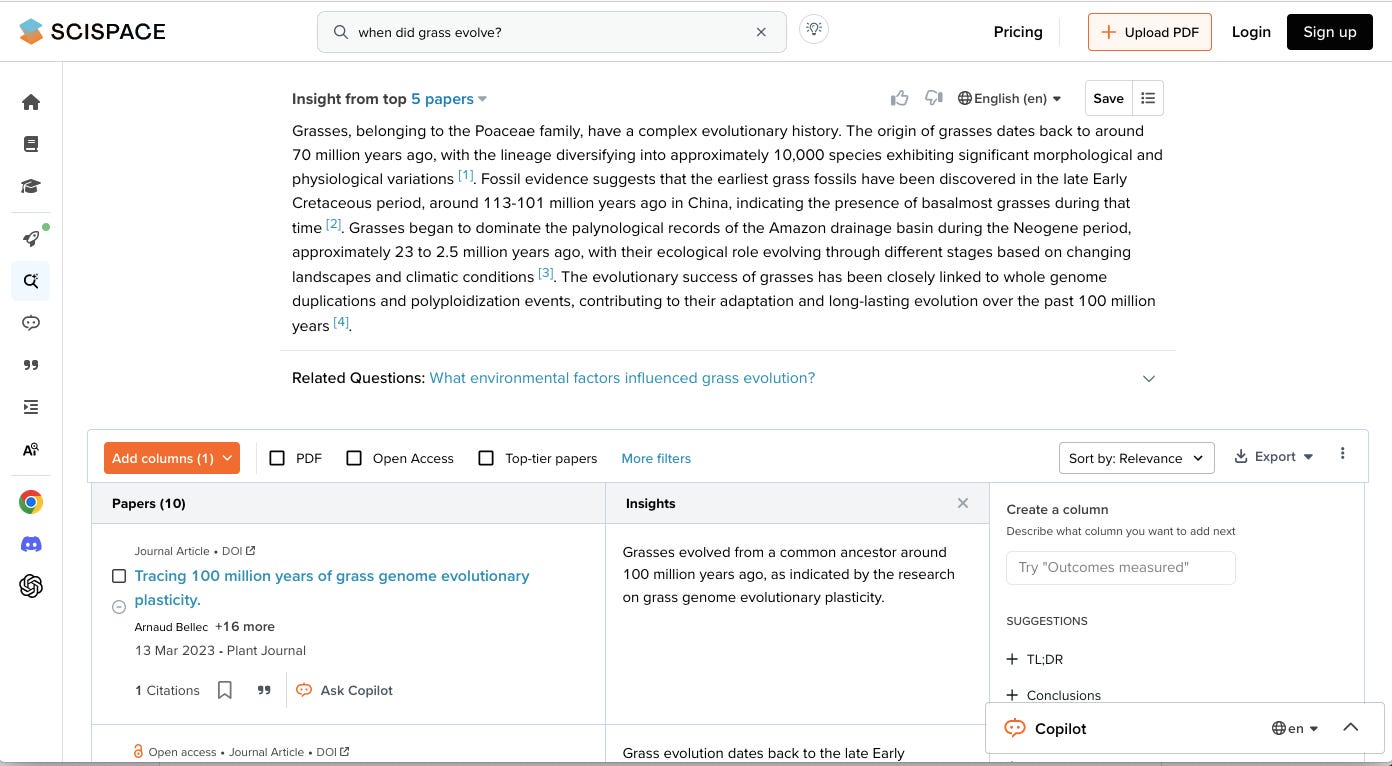Click the open access lock icon on the second paper
The image size is (1392, 766).
[x=139, y=751]
